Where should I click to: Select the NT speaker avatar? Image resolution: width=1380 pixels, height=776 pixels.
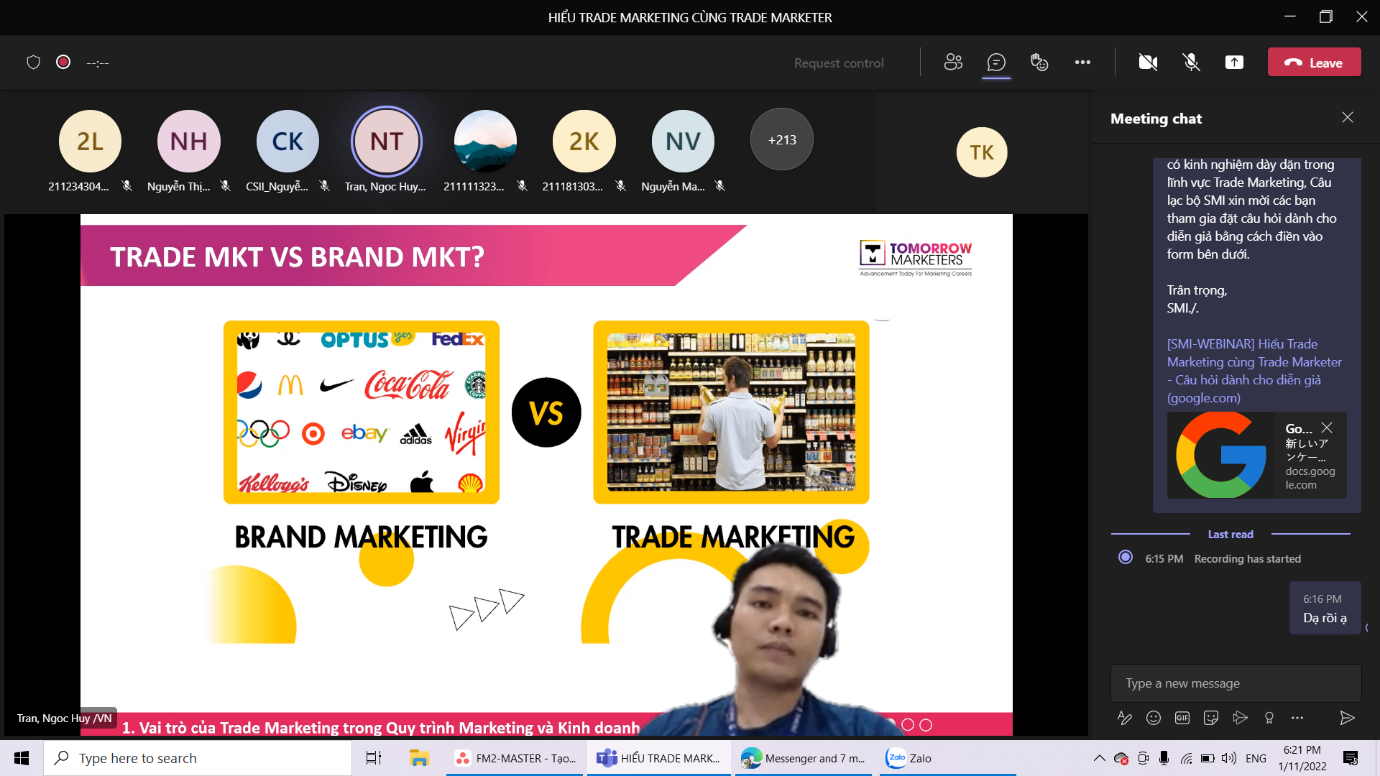coord(386,141)
